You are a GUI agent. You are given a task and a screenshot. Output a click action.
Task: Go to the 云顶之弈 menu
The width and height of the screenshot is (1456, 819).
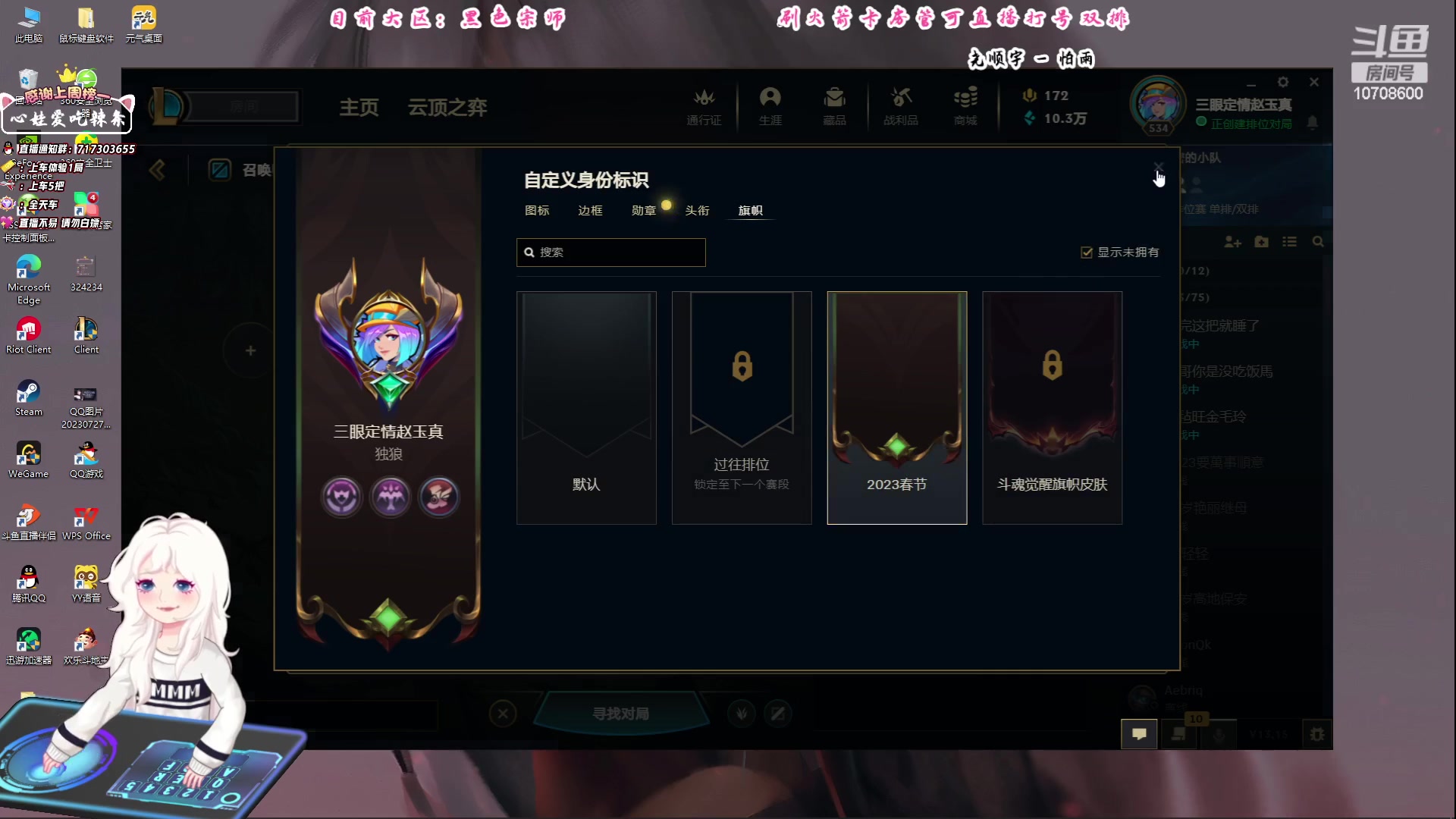(447, 108)
